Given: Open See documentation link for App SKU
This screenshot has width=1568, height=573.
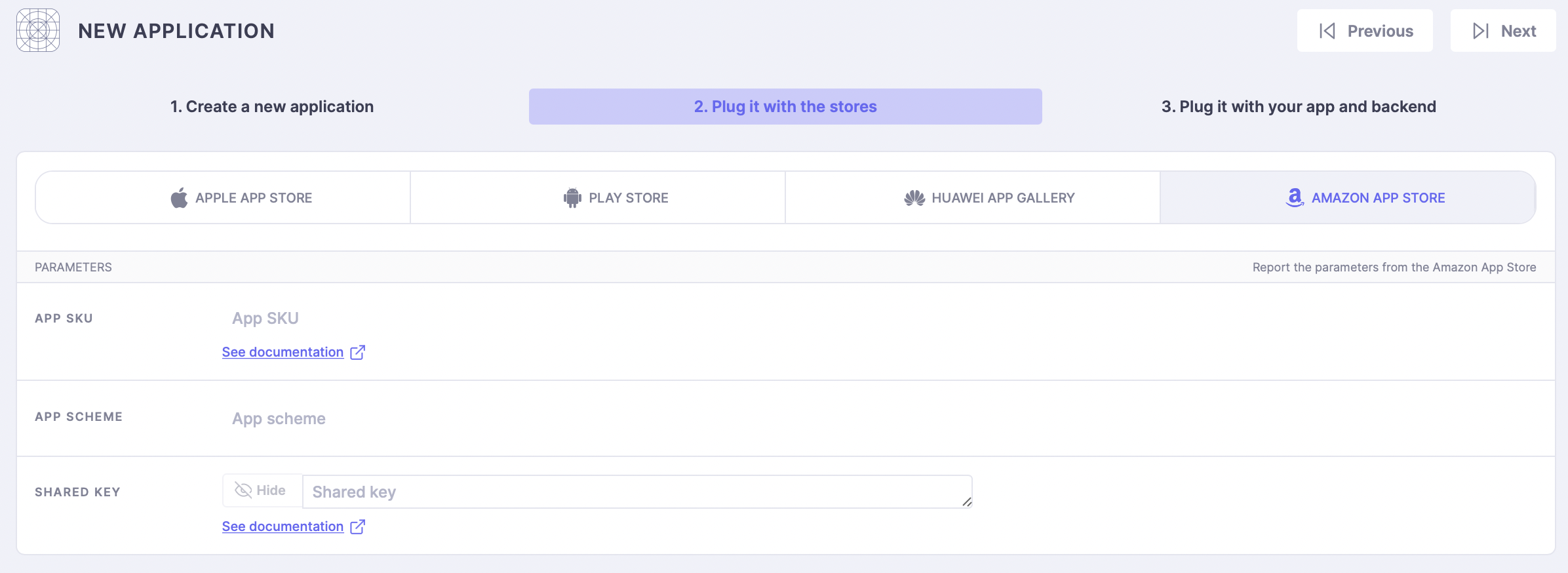Looking at the screenshot, I should tap(283, 352).
